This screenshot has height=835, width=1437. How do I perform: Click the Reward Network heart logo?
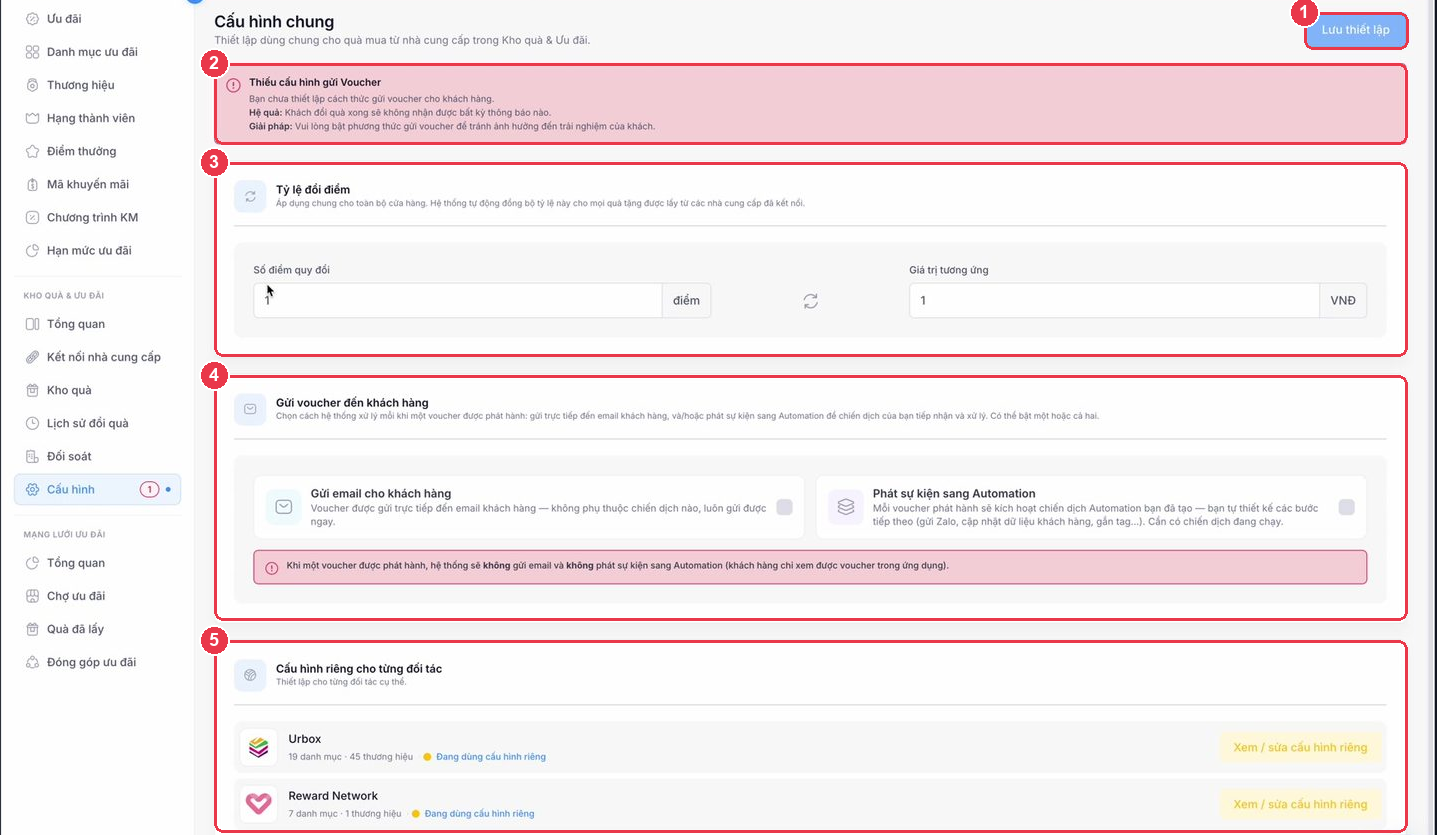click(x=259, y=804)
